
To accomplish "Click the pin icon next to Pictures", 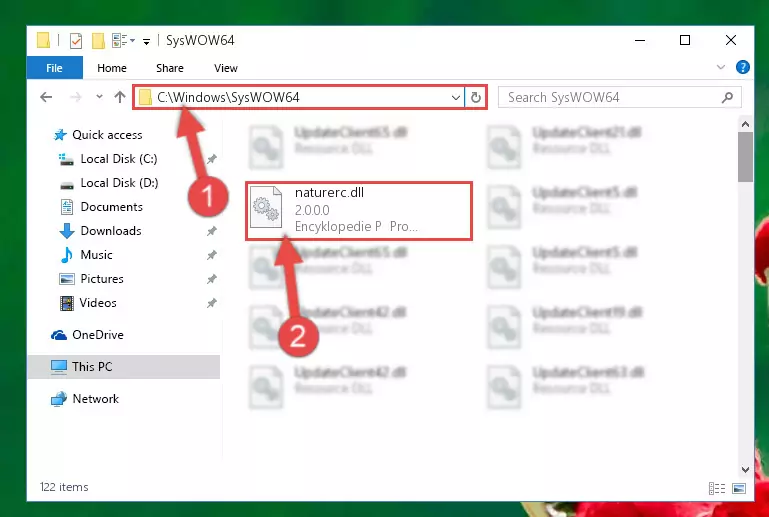I will tap(211, 279).
